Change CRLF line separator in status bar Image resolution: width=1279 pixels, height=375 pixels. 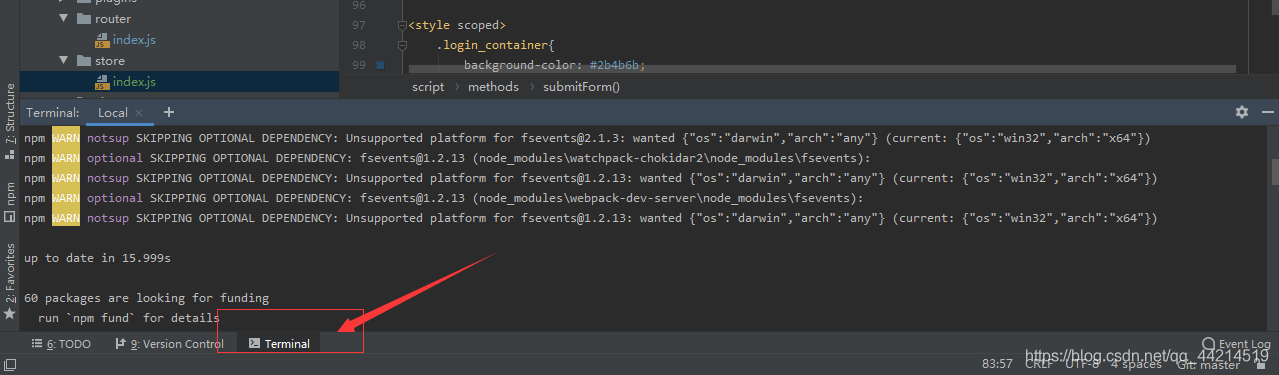pyautogui.click(x=1039, y=365)
